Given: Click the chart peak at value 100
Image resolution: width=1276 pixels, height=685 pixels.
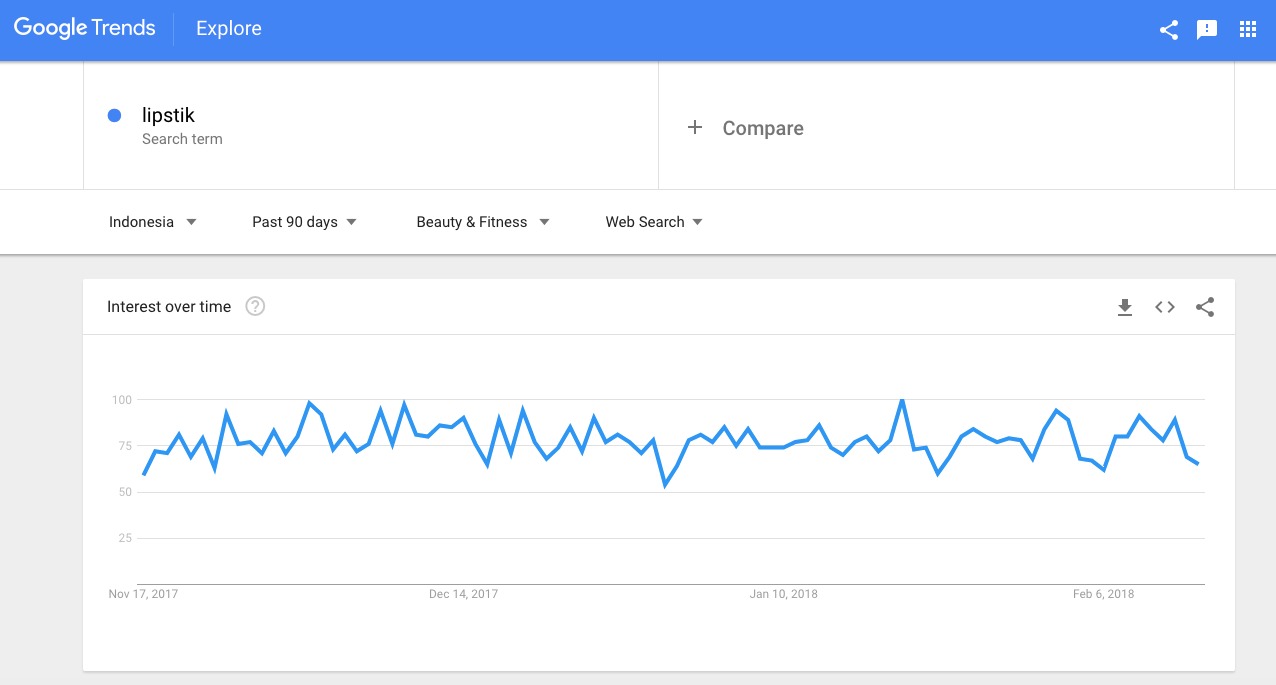Looking at the screenshot, I should (902, 401).
